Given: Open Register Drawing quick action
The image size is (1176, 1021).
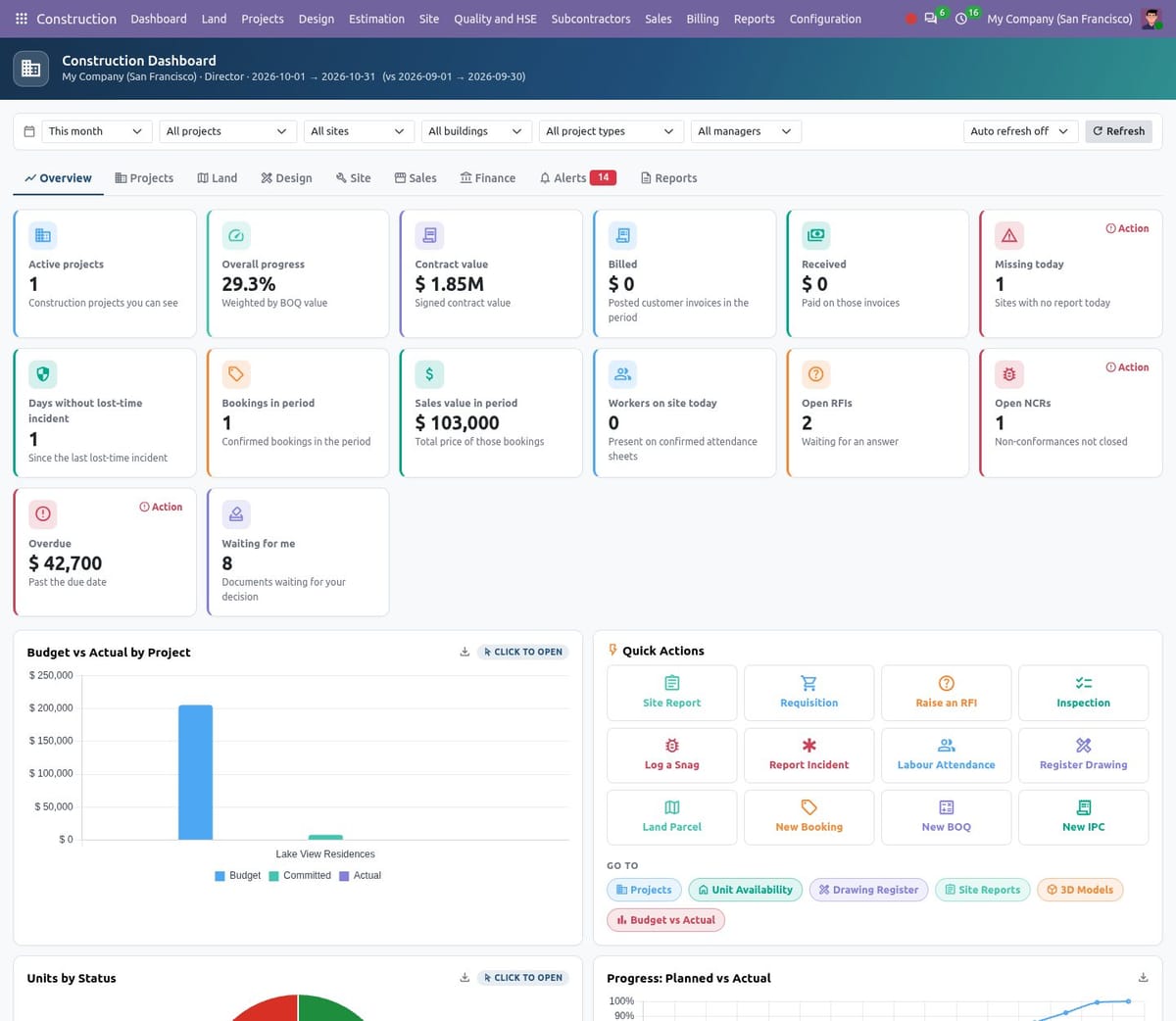Looking at the screenshot, I should coord(1084,755).
